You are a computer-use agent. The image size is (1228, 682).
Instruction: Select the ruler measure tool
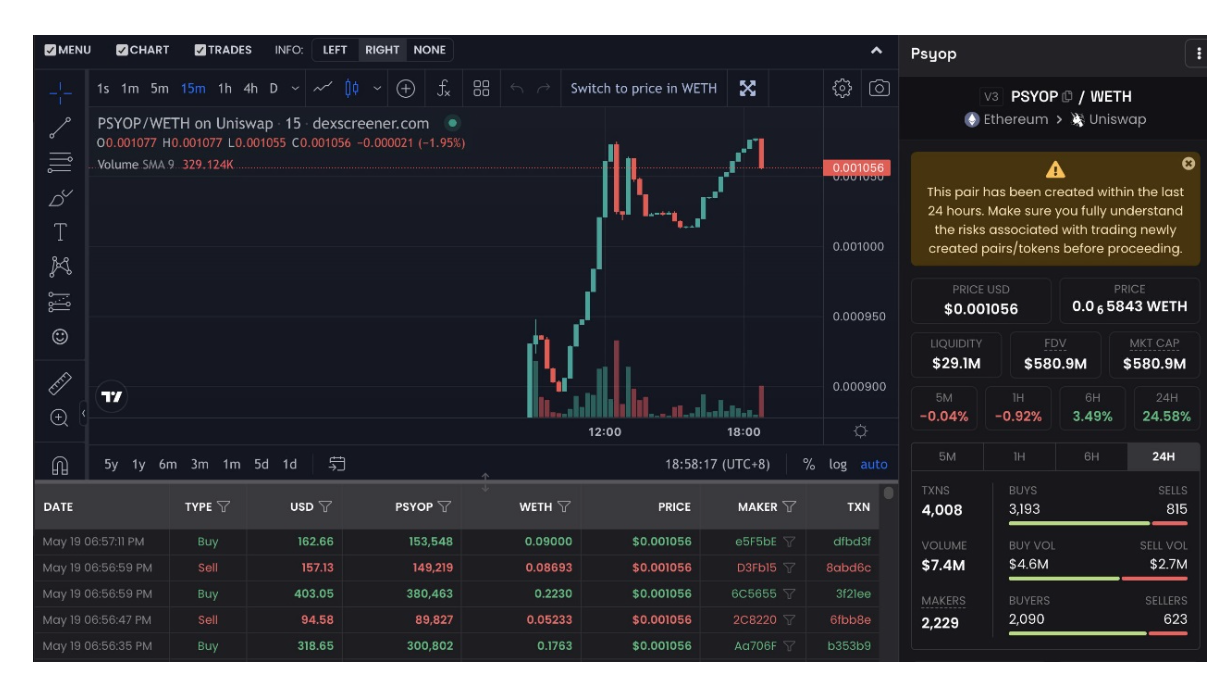[x=60, y=382]
